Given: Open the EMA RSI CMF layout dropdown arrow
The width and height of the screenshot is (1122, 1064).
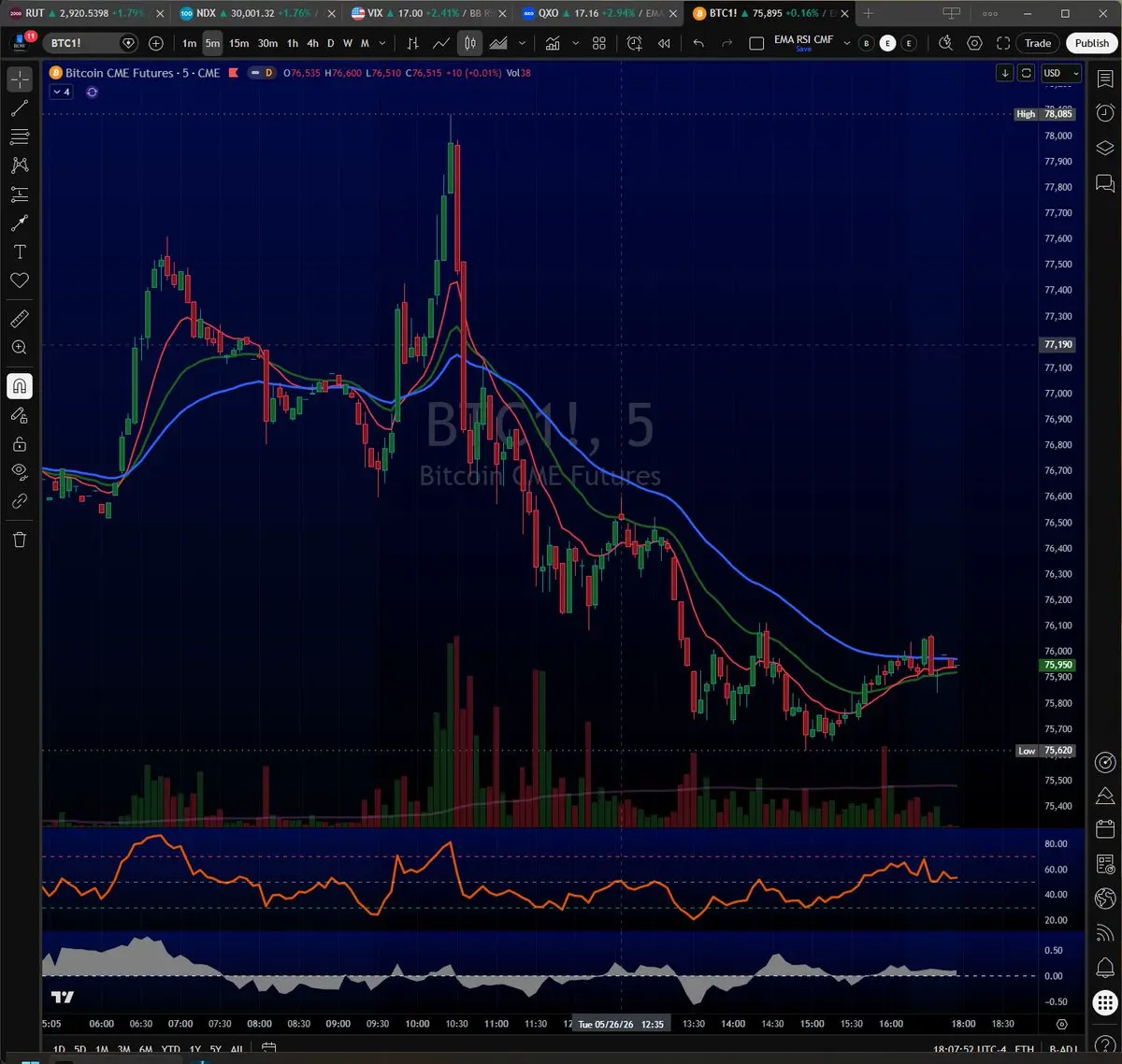Looking at the screenshot, I should (847, 43).
